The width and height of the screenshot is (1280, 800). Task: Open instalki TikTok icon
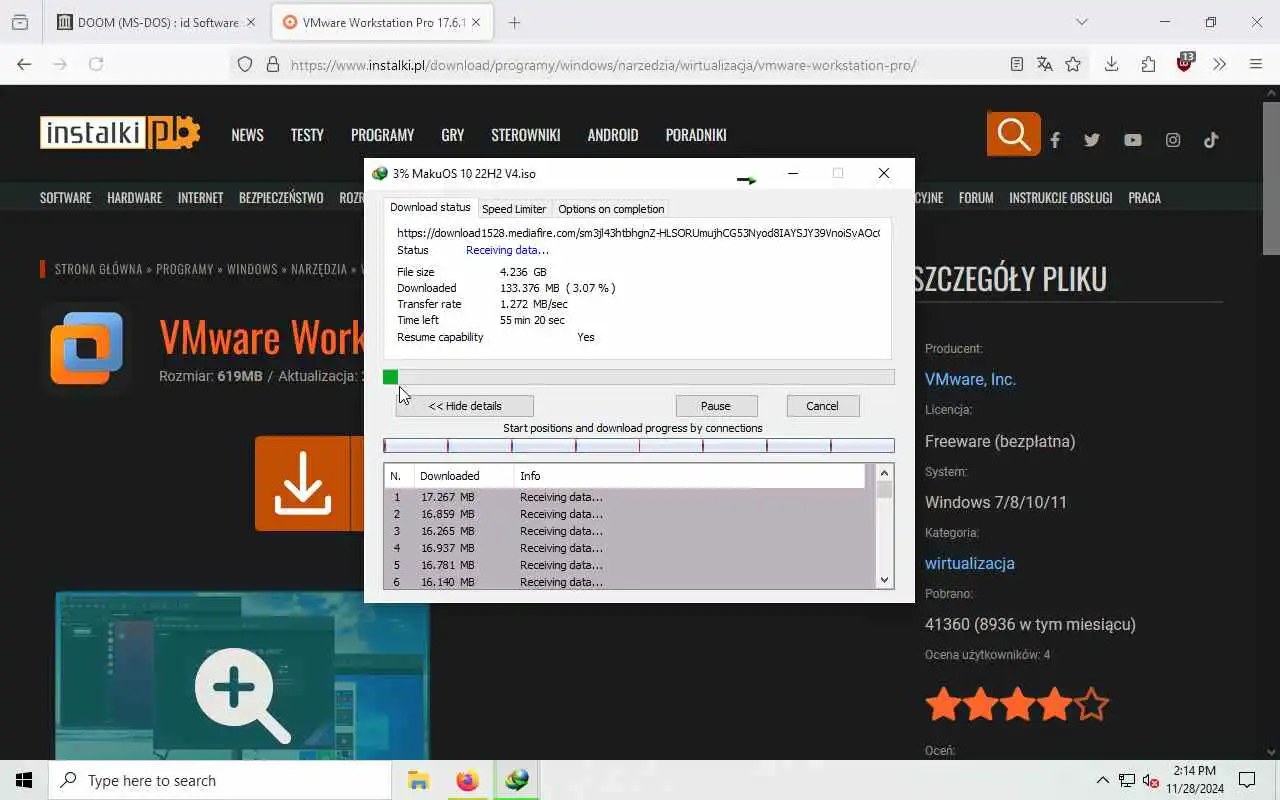pos(1211,140)
